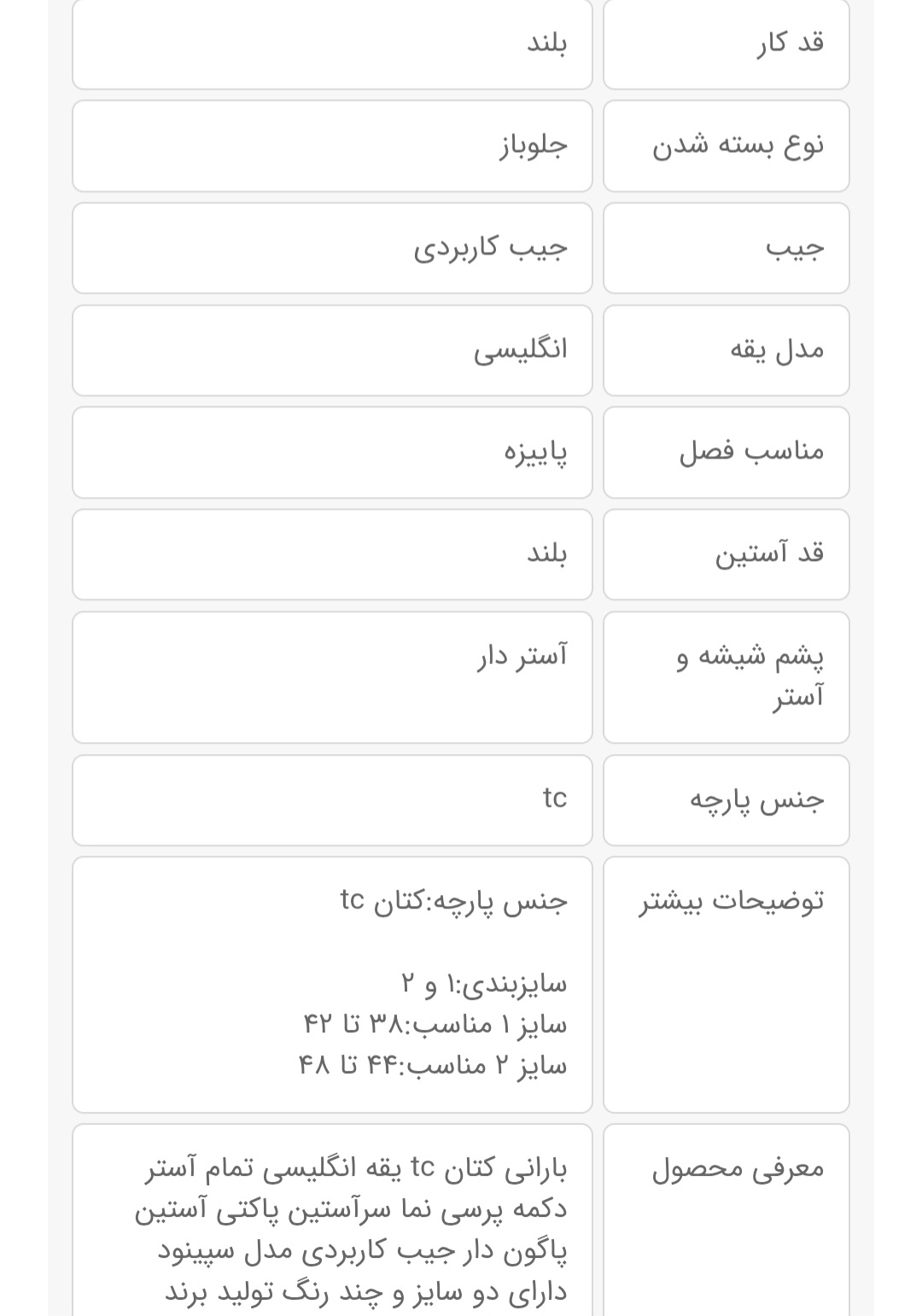Click the 'مدل یقه' label cell
922x1316 pixels.
(726, 350)
